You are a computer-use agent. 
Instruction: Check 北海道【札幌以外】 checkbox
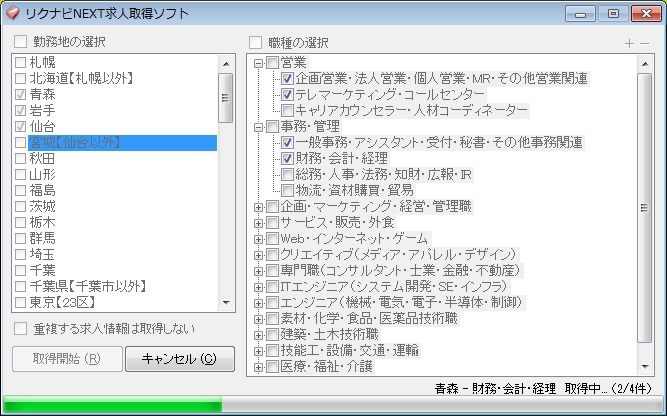tap(20, 78)
